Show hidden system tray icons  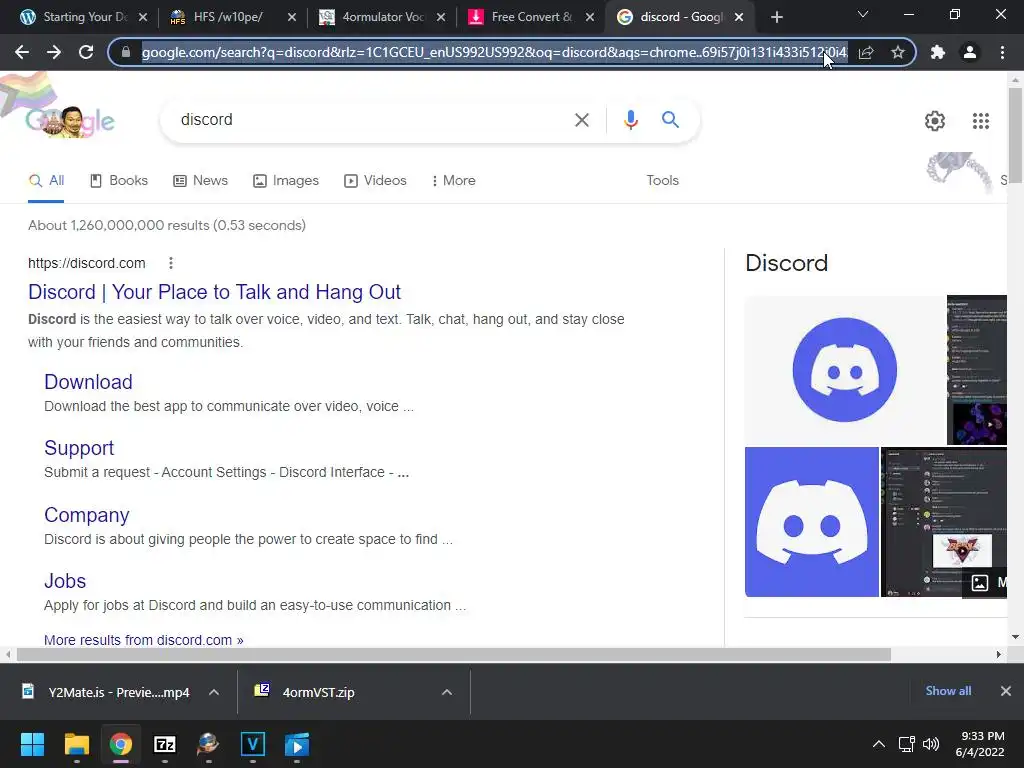pyautogui.click(x=879, y=744)
